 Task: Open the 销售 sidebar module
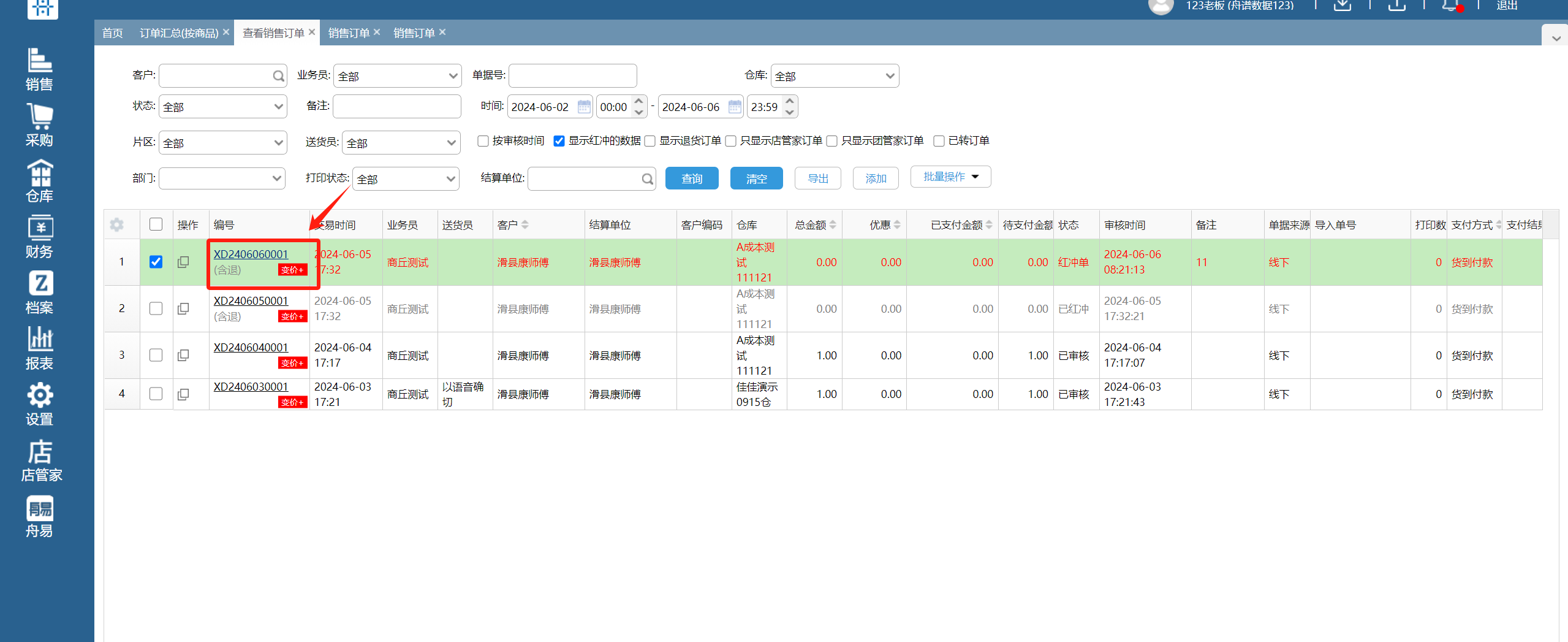tap(39, 69)
